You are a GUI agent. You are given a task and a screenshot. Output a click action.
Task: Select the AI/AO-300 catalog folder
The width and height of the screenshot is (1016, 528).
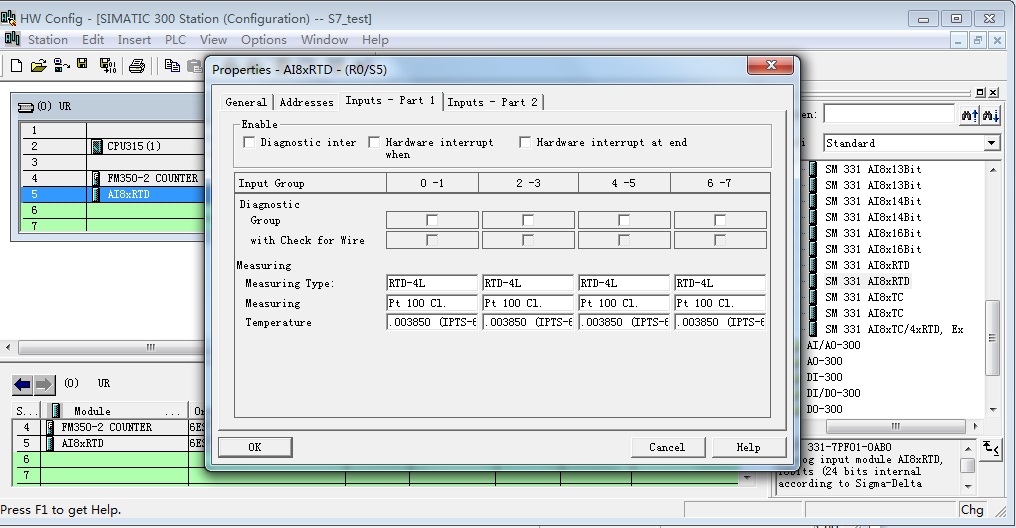coord(833,345)
